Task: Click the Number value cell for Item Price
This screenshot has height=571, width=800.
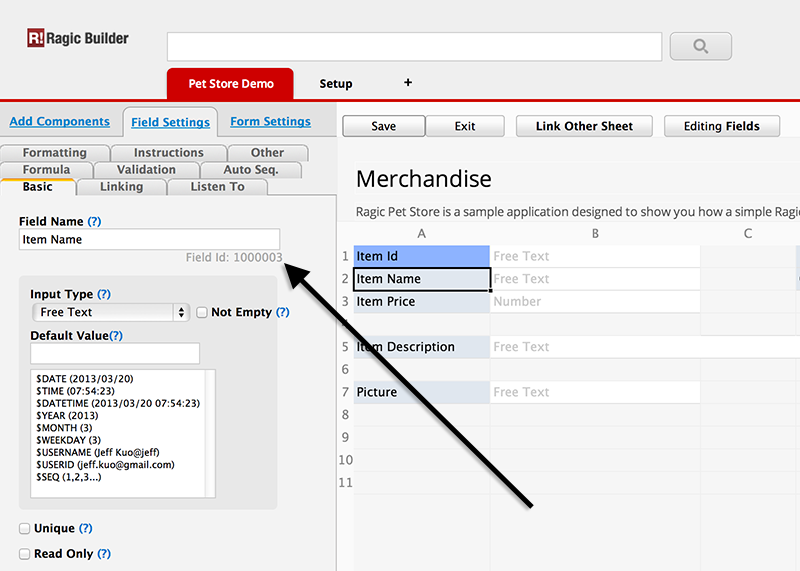Action: (595, 302)
